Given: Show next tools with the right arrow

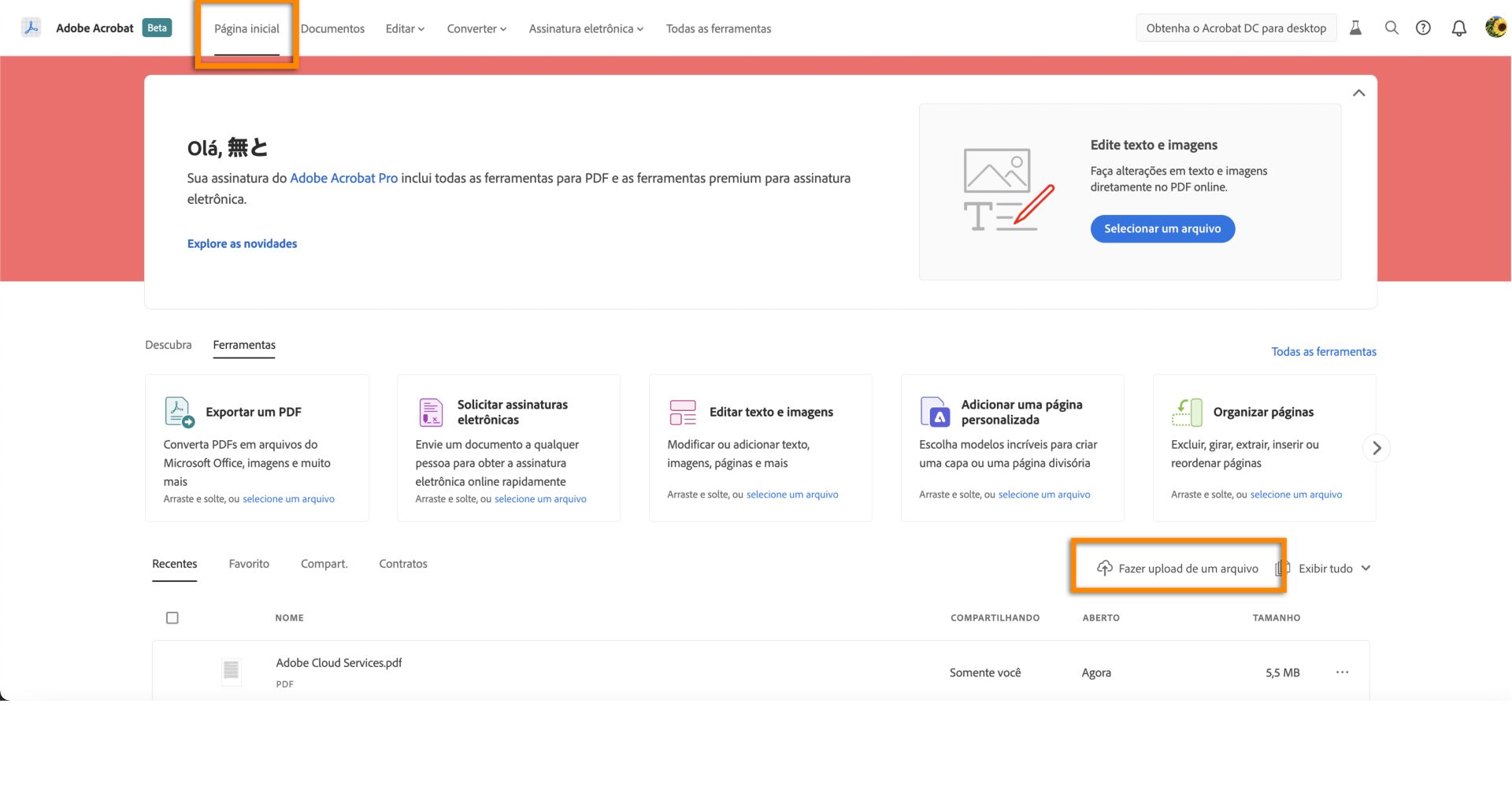Looking at the screenshot, I should pyautogui.click(x=1377, y=448).
